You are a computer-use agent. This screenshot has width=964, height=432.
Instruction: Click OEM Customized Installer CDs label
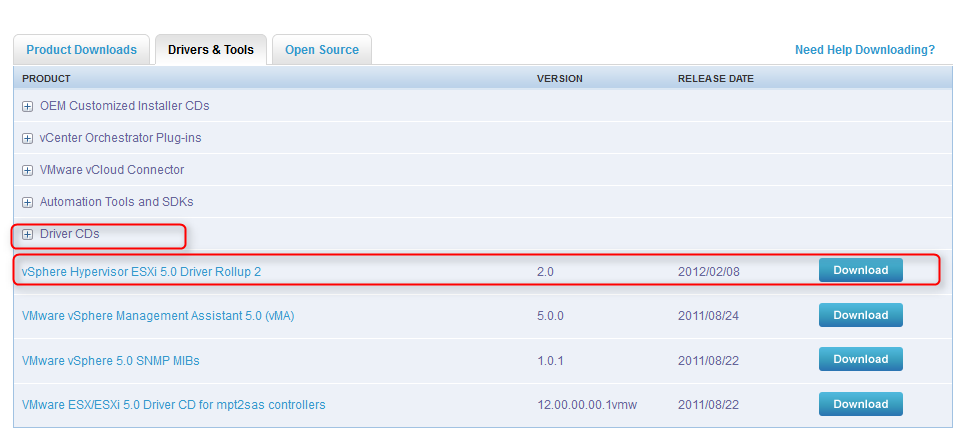(x=125, y=106)
